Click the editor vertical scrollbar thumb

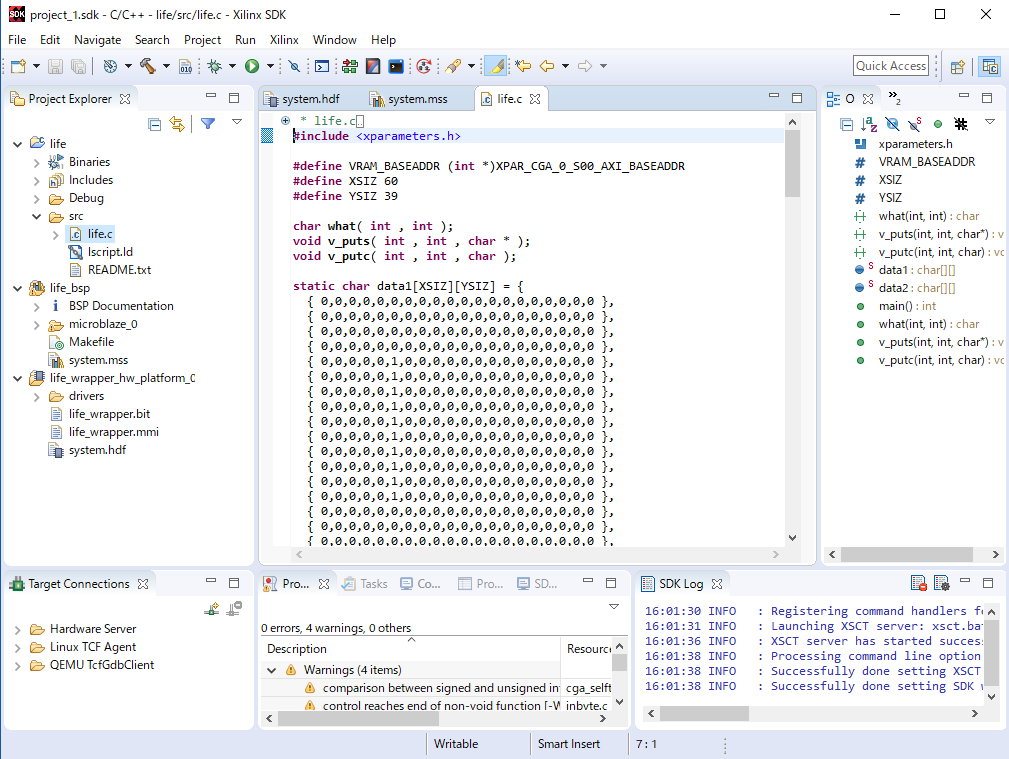click(792, 164)
